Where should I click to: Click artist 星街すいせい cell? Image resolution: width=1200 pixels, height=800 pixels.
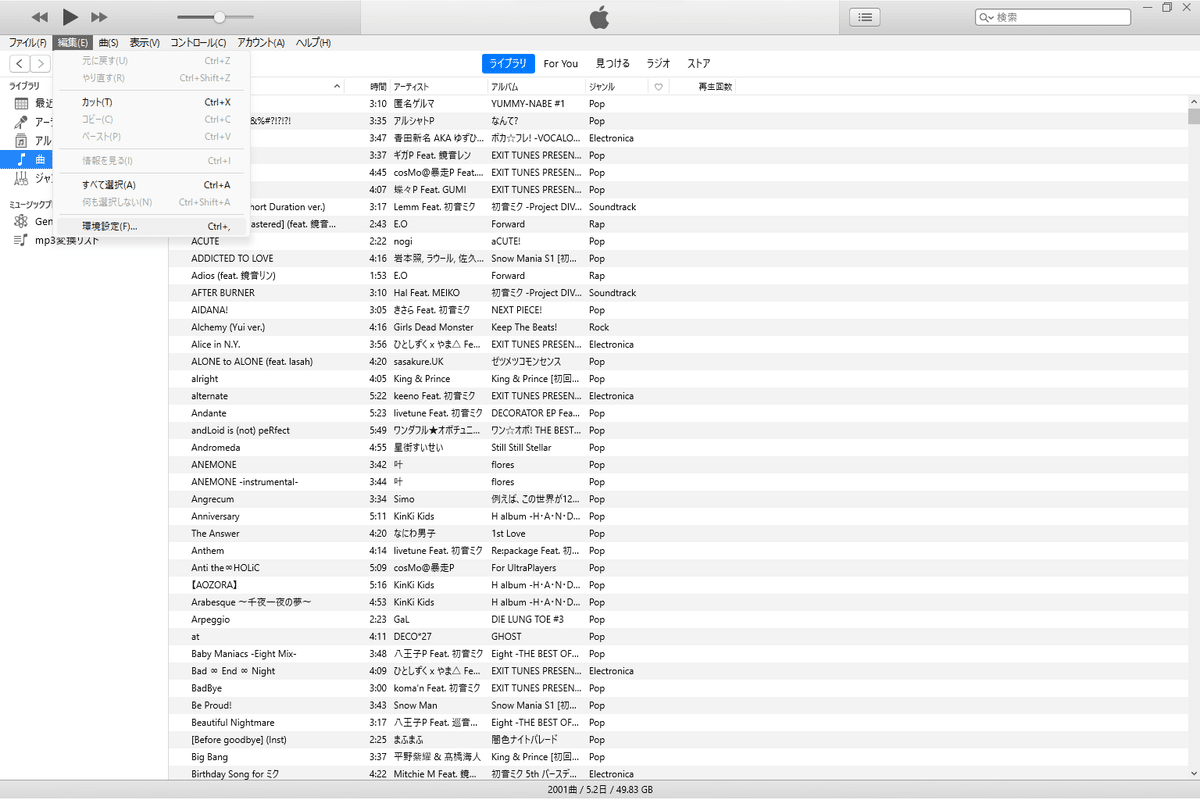(x=418, y=447)
